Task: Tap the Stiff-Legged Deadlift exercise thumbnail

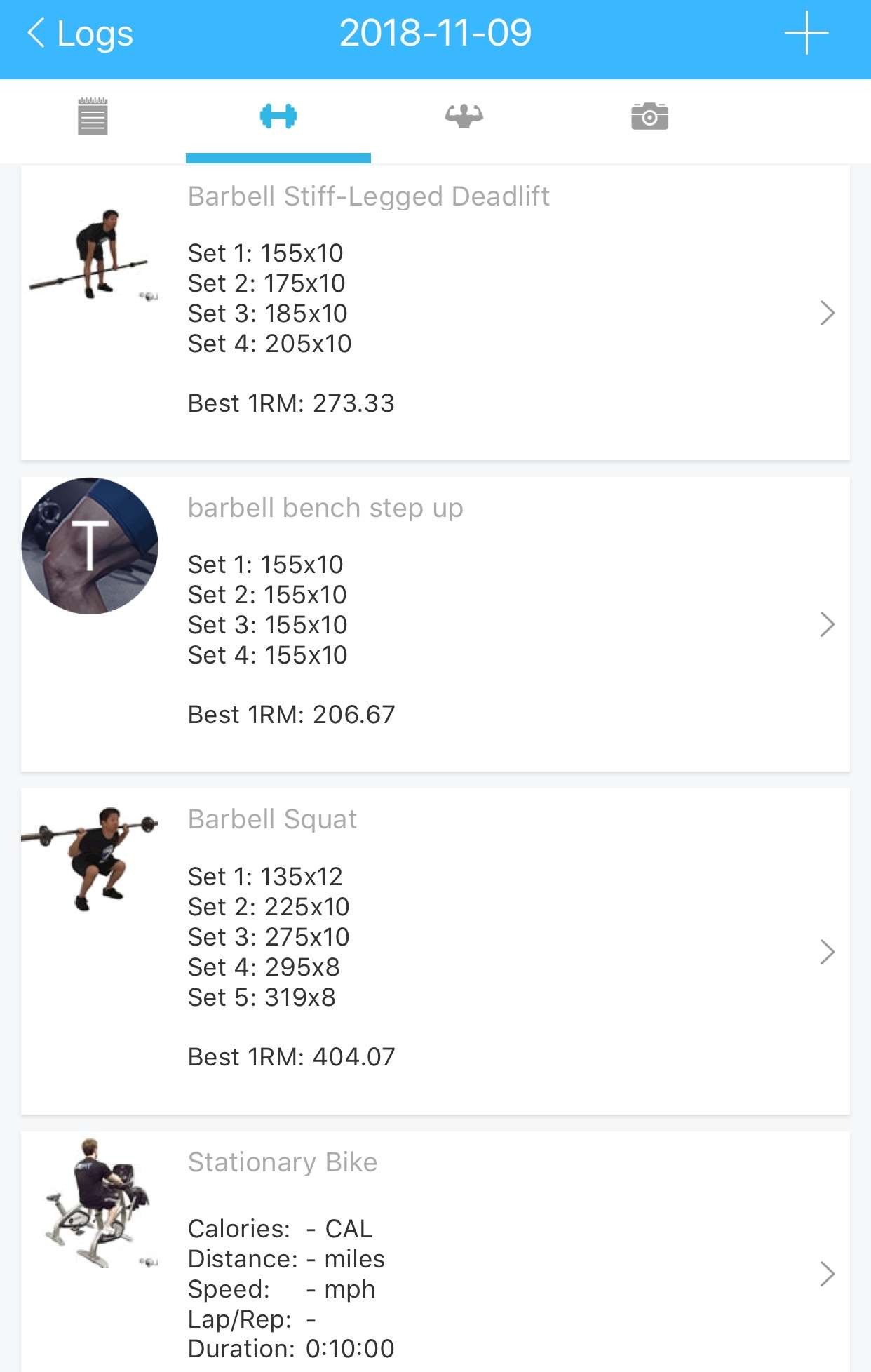Action: click(90, 255)
